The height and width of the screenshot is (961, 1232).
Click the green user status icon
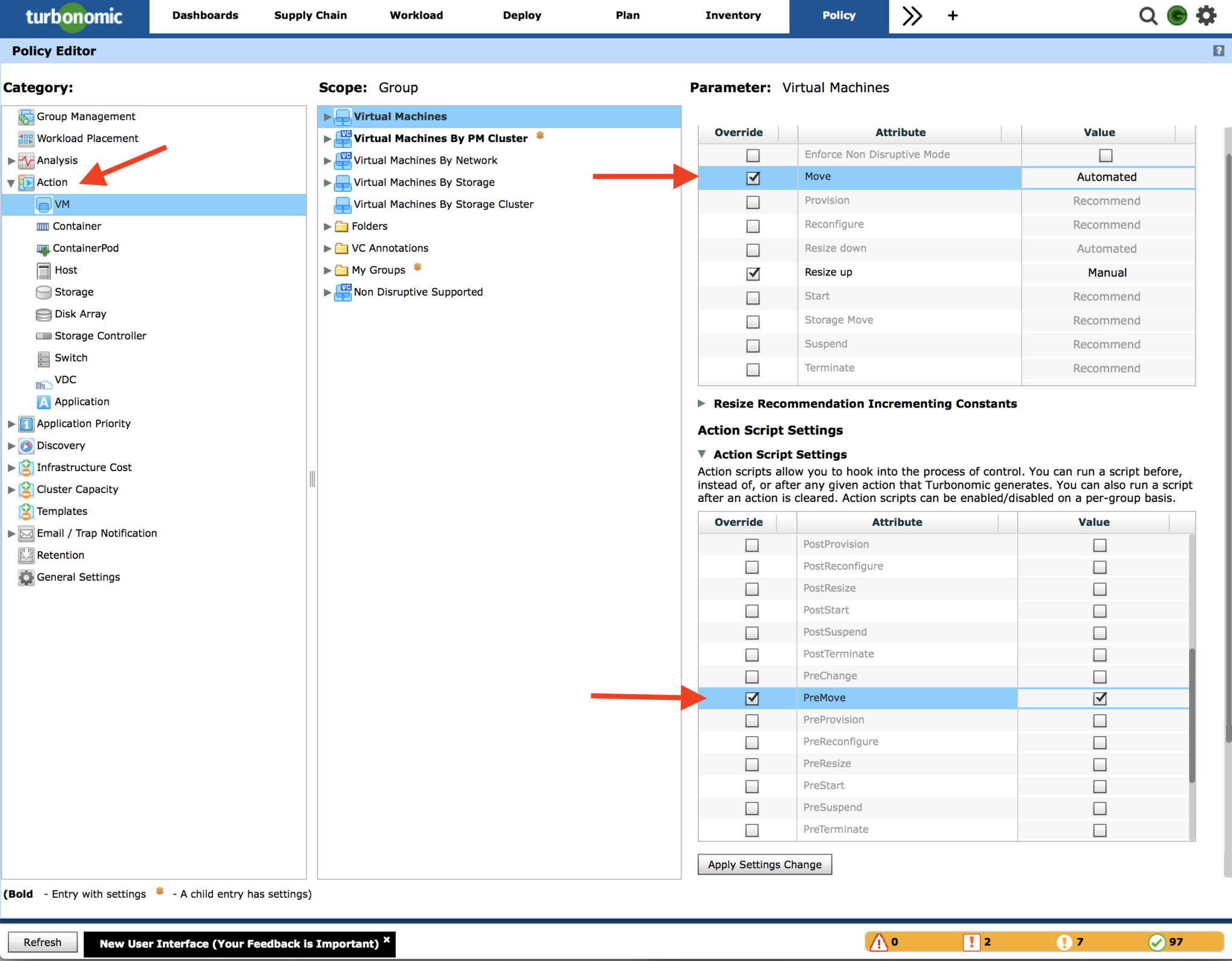point(1177,16)
